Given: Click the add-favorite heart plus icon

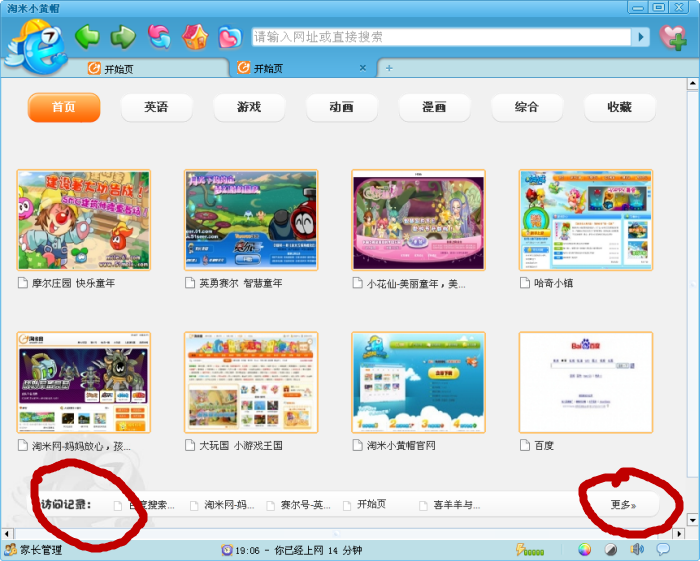Looking at the screenshot, I should (673, 37).
